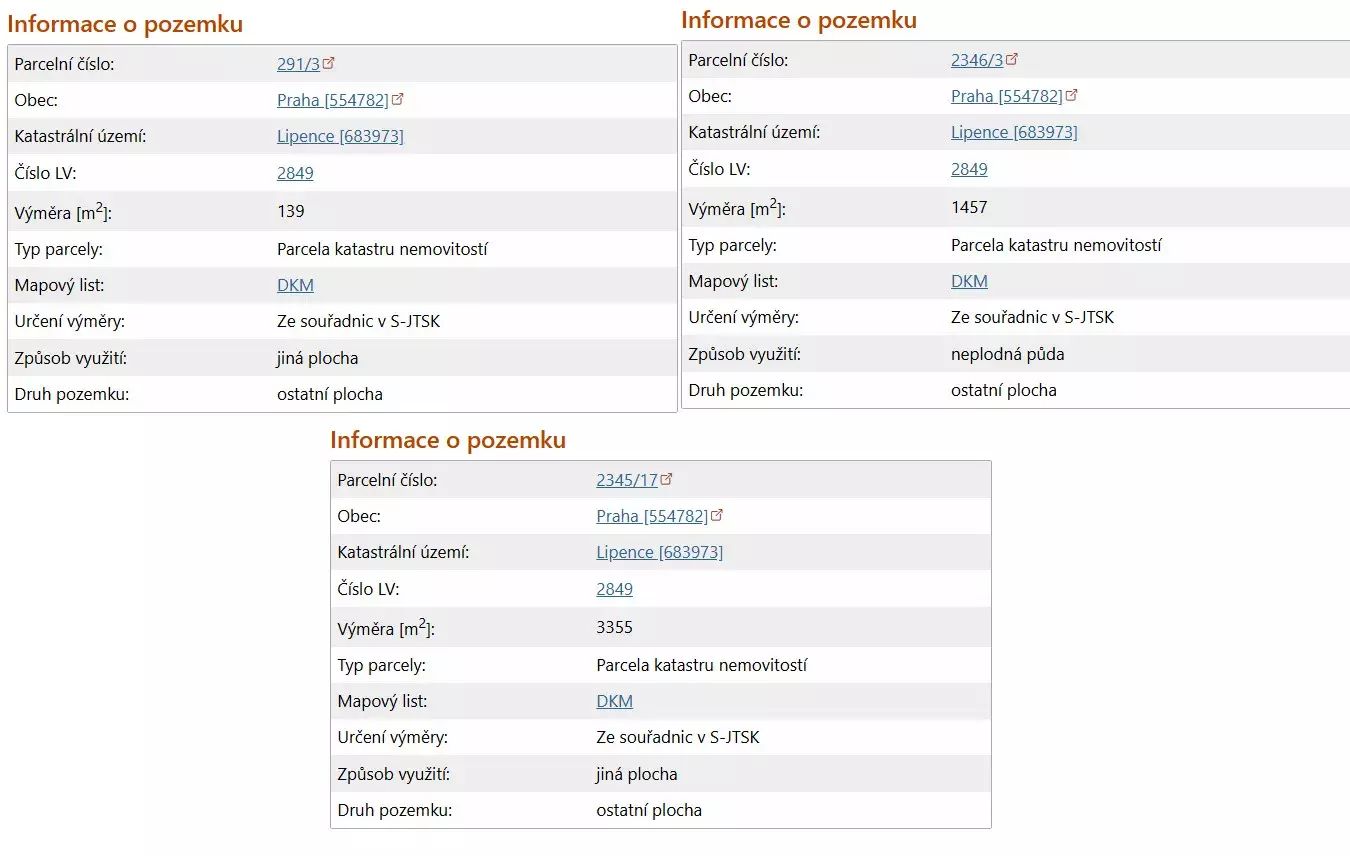Click external-link icon after Praha in 291/3 panel
The height and width of the screenshot is (856, 1350).
[398, 99]
